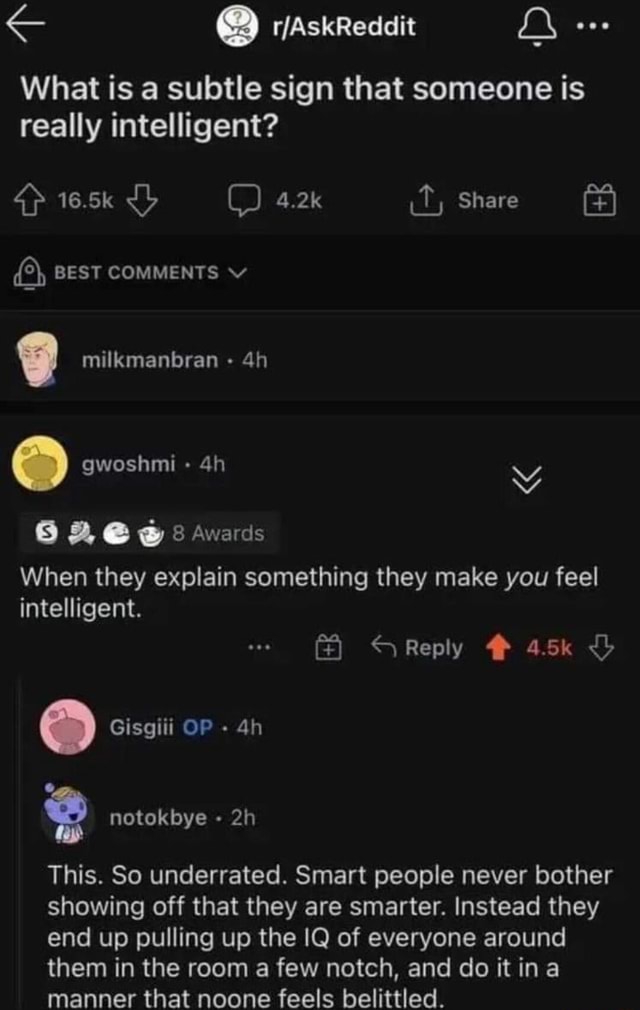Downvote gwoshmi's comment

pos(600,648)
